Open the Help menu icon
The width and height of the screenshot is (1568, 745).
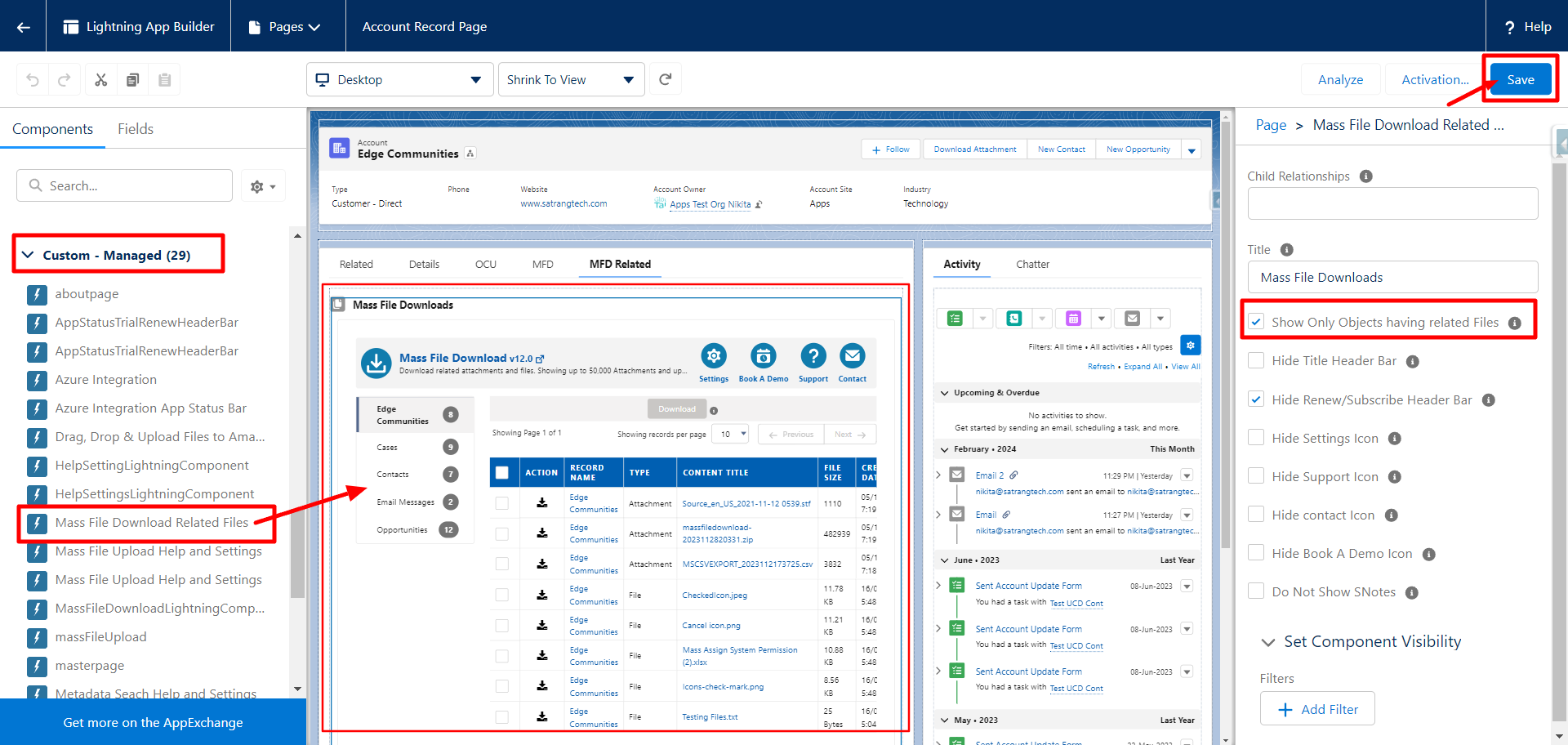coord(1509,27)
